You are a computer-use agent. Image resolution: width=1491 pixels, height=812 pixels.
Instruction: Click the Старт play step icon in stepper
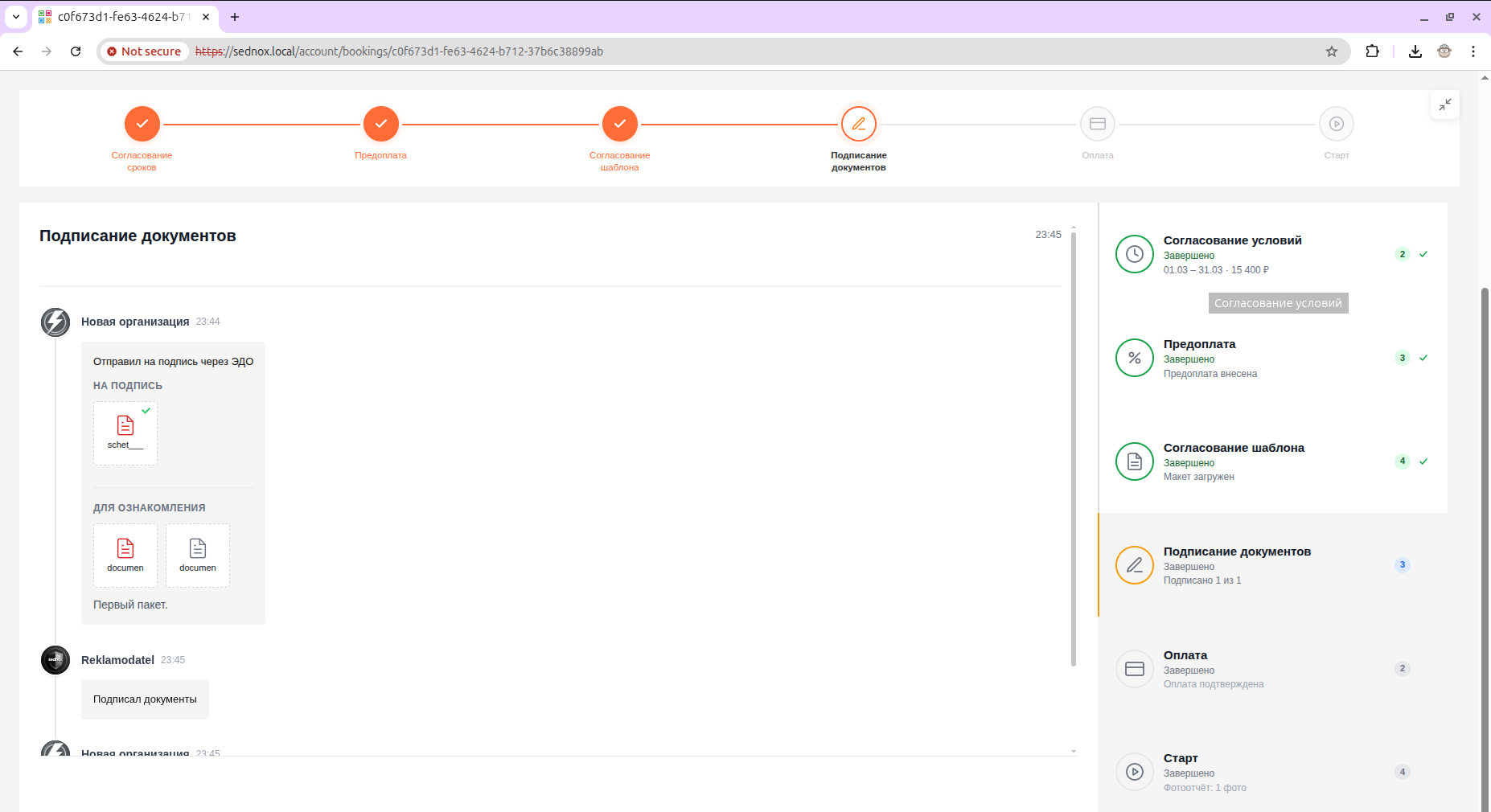(1336, 124)
